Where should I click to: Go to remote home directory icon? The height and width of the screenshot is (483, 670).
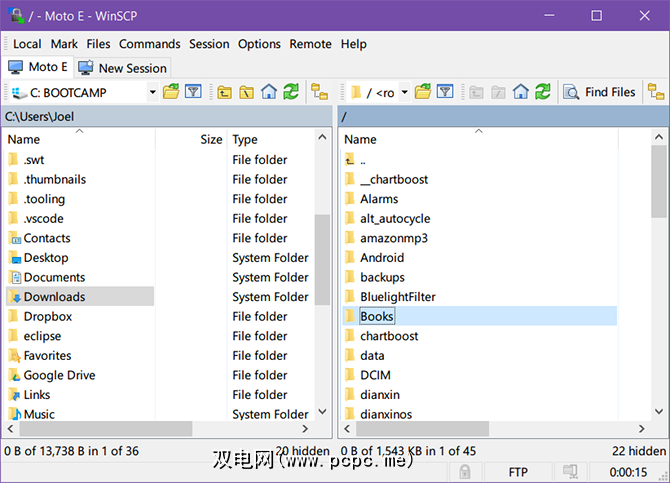520,91
